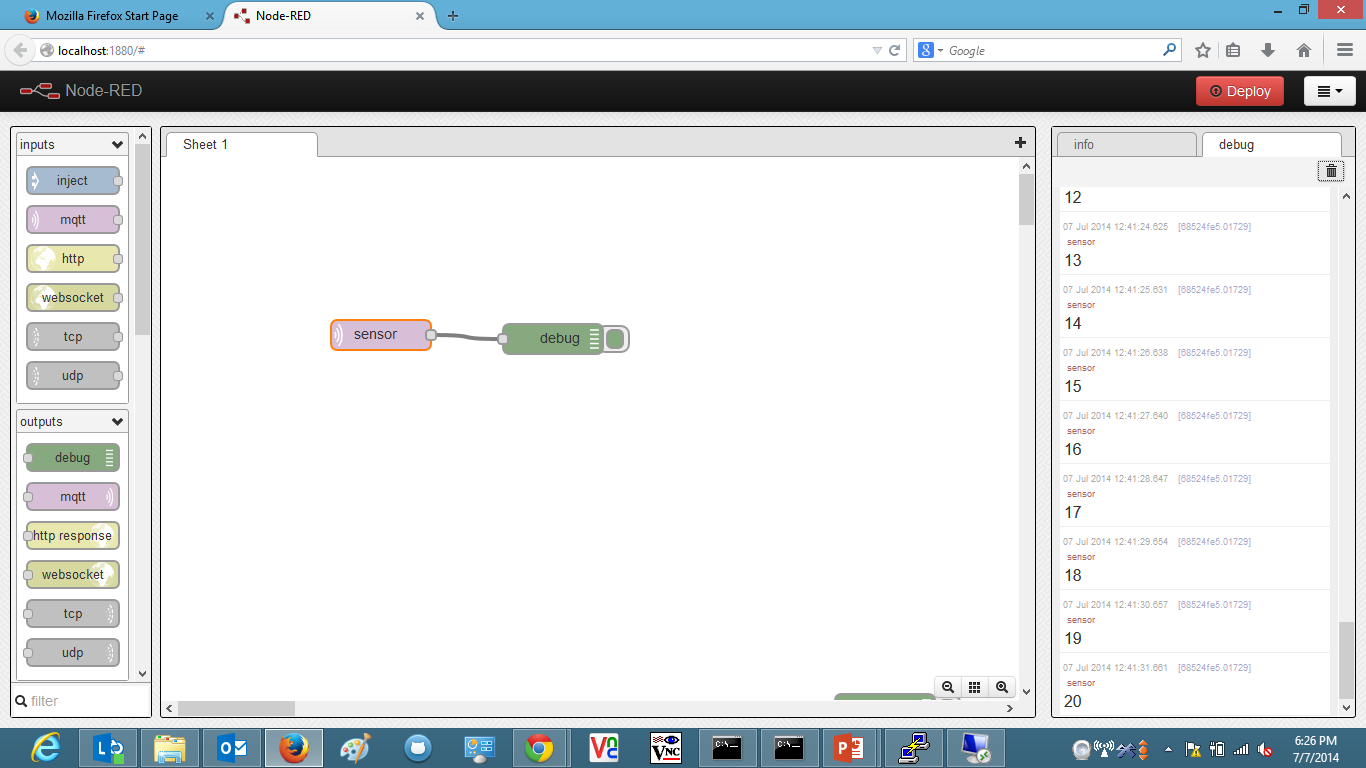Open the Firefox menu
Image resolution: width=1366 pixels, height=768 pixels.
click(x=1345, y=50)
